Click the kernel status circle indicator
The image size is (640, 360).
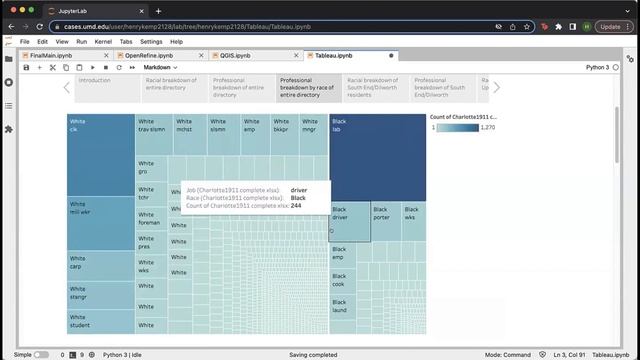coord(616,67)
